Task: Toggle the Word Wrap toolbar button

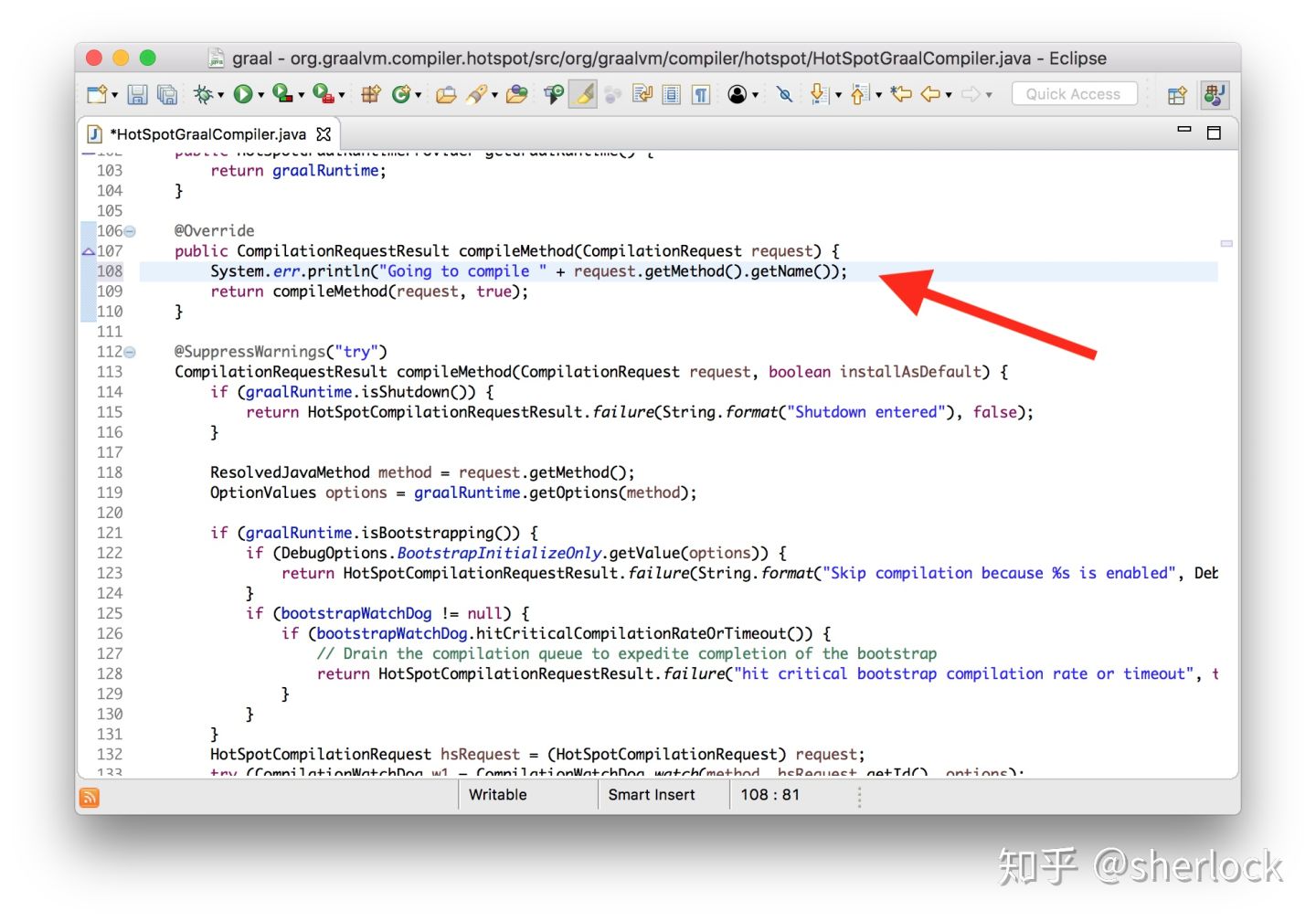Action: pyautogui.click(x=642, y=94)
